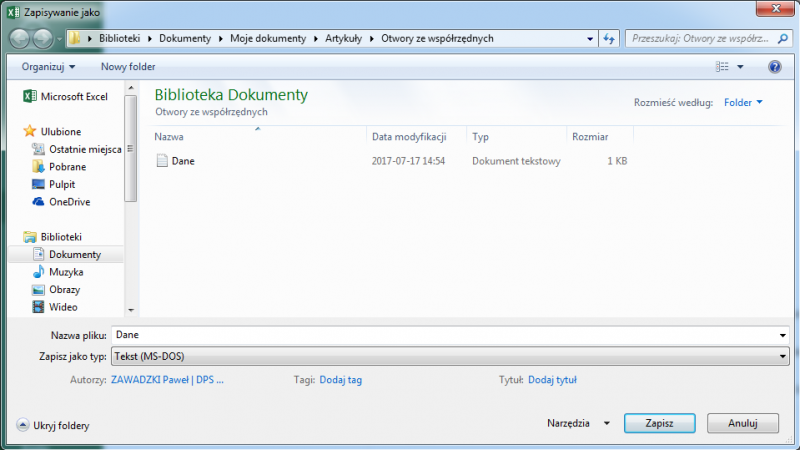Sort by the Data modyfikacji column
Screen dimensions: 800x450
pyautogui.click(x=408, y=136)
